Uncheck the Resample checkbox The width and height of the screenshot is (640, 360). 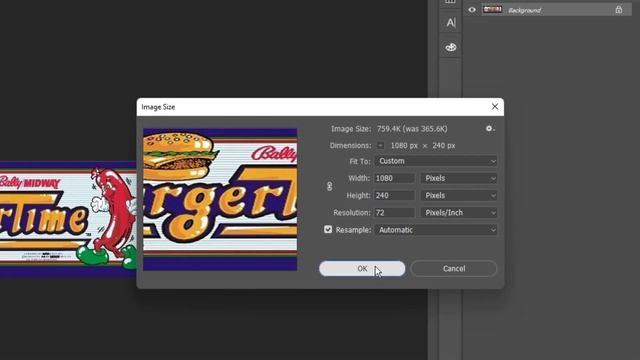point(328,229)
